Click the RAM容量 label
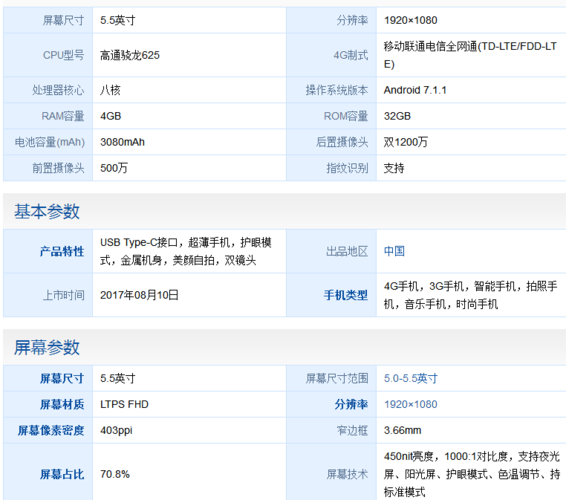The image size is (566, 500). coord(63,116)
